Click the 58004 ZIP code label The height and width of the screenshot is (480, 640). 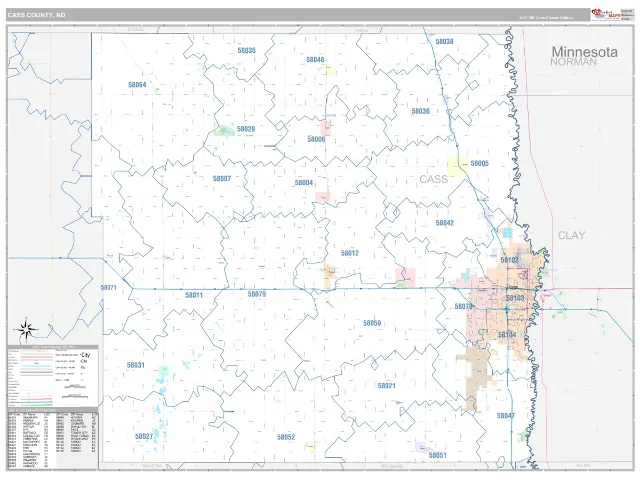click(x=304, y=183)
